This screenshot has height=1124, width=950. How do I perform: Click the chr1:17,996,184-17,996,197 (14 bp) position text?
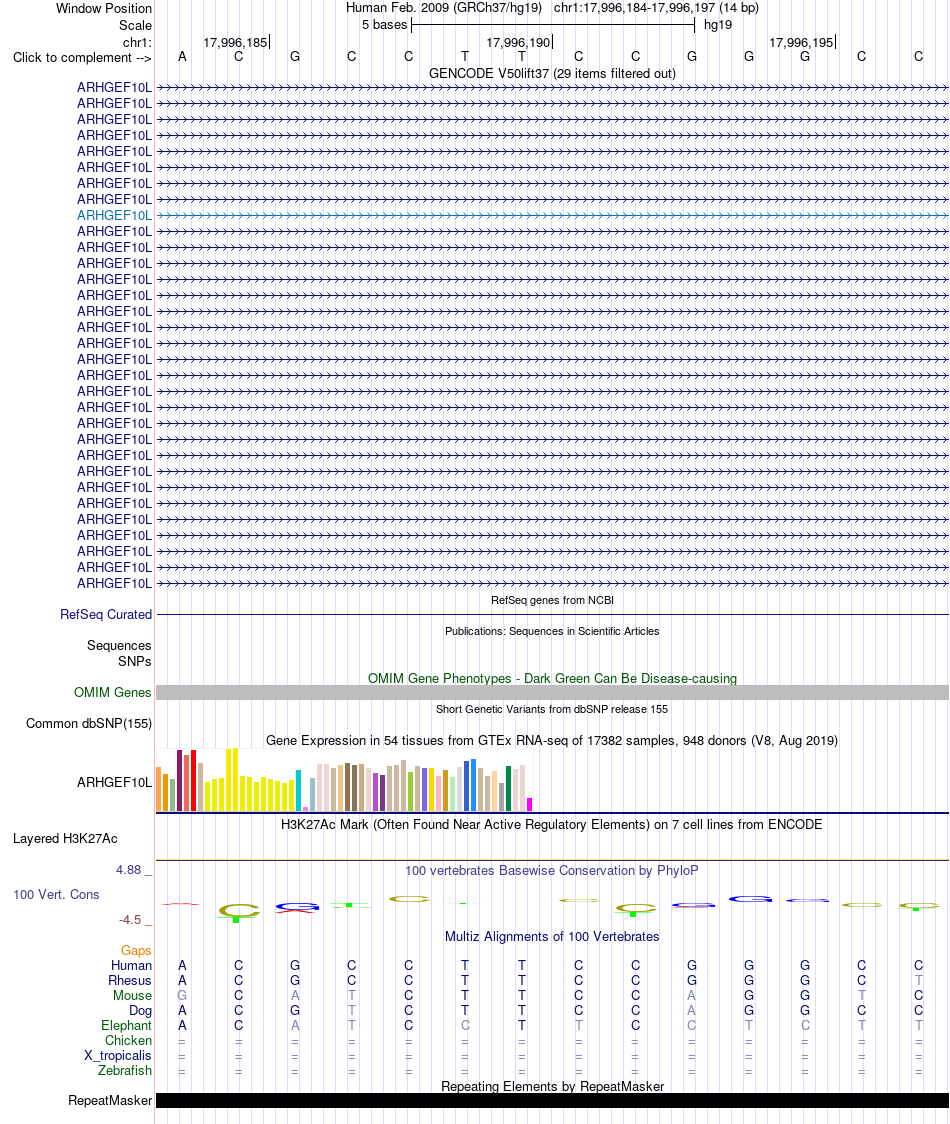pyautogui.click(x=656, y=8)
